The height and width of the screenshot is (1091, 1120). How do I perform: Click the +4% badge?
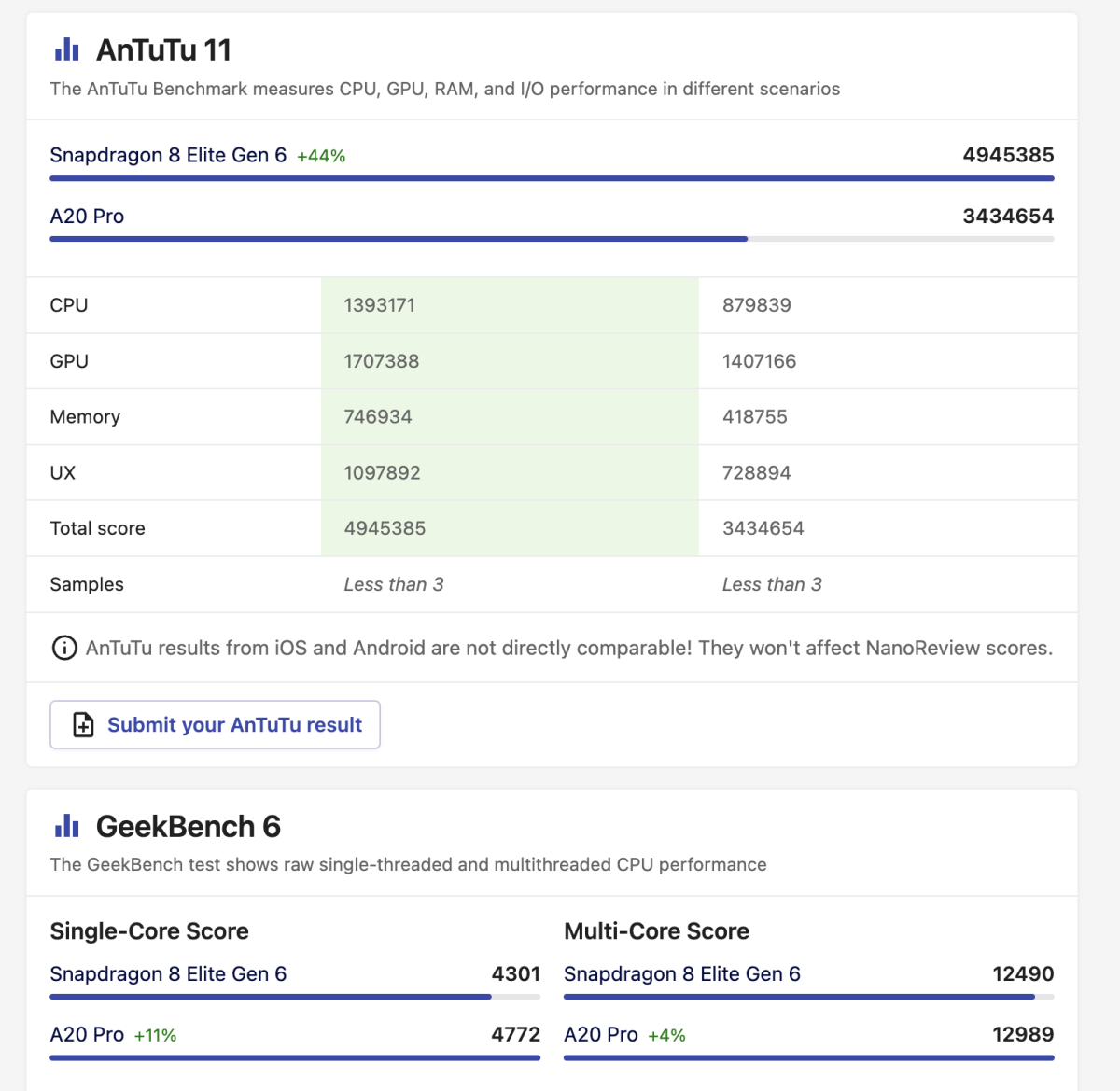point(666,1035)
